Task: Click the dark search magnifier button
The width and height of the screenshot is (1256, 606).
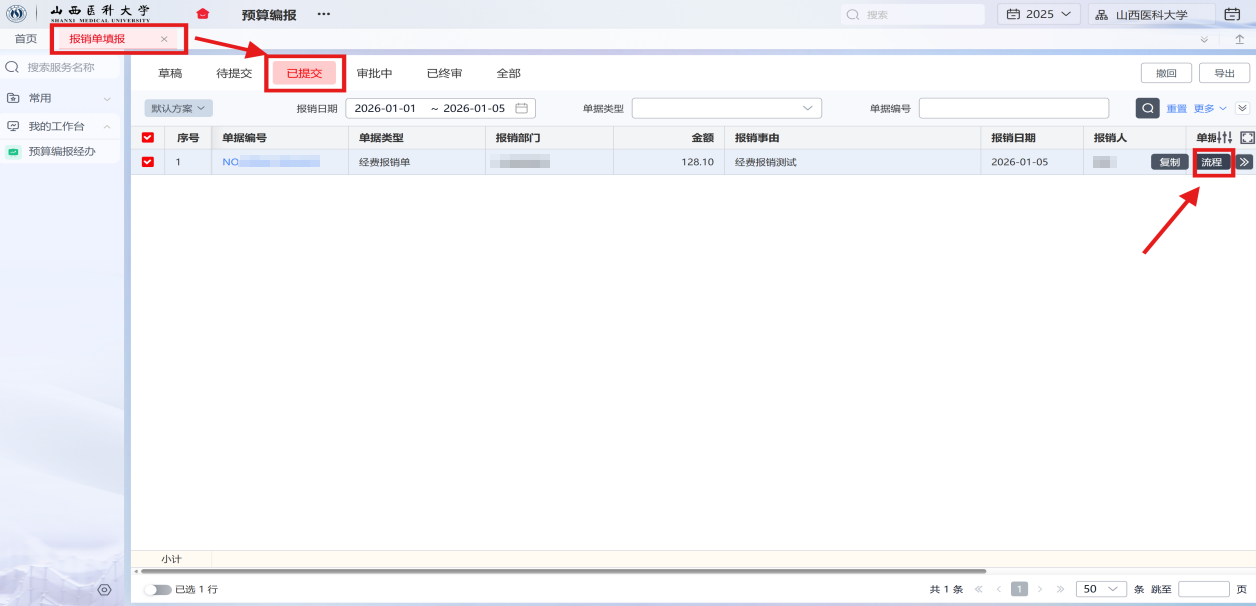Action: (1147, 108)
